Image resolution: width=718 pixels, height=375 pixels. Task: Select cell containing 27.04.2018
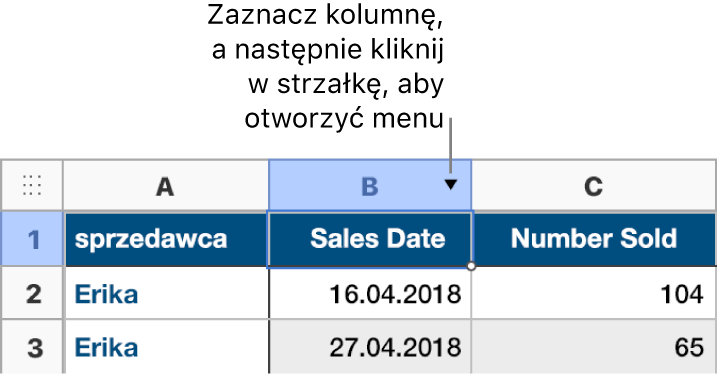(x=370, y=347)
